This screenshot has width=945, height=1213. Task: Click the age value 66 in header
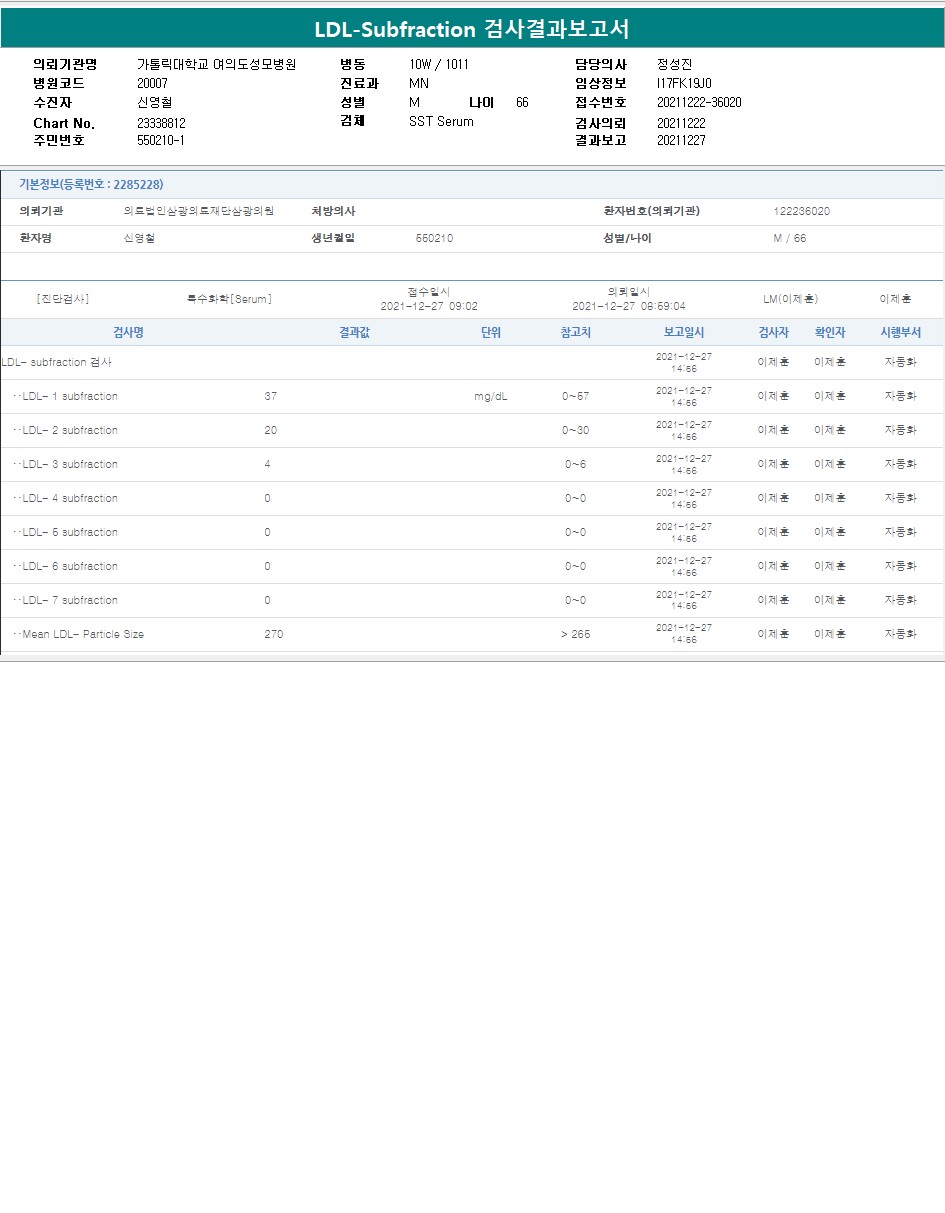pos(522,102)
